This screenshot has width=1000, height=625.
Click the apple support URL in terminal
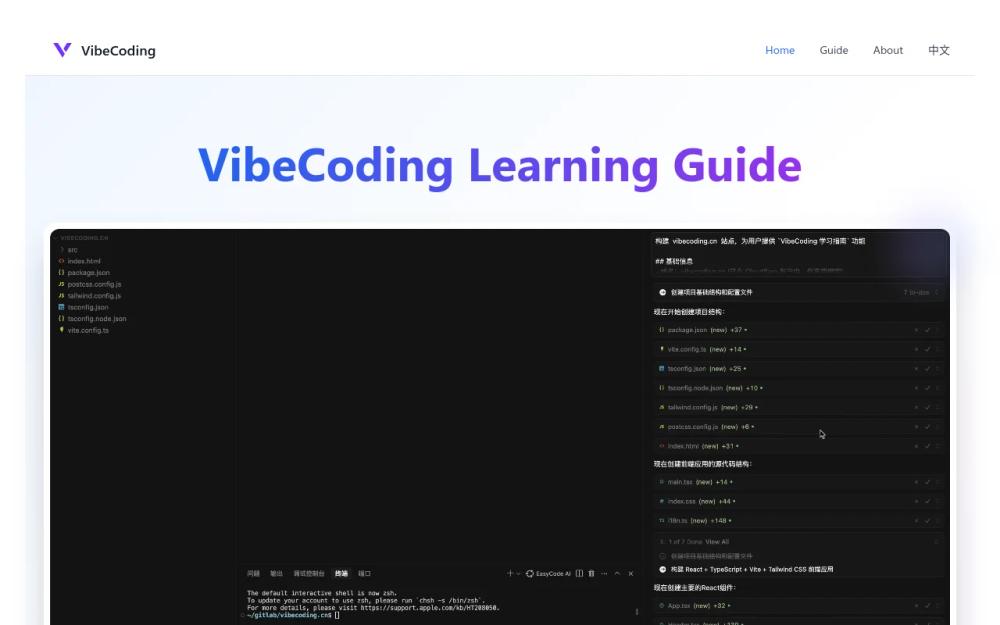[429, 608]
